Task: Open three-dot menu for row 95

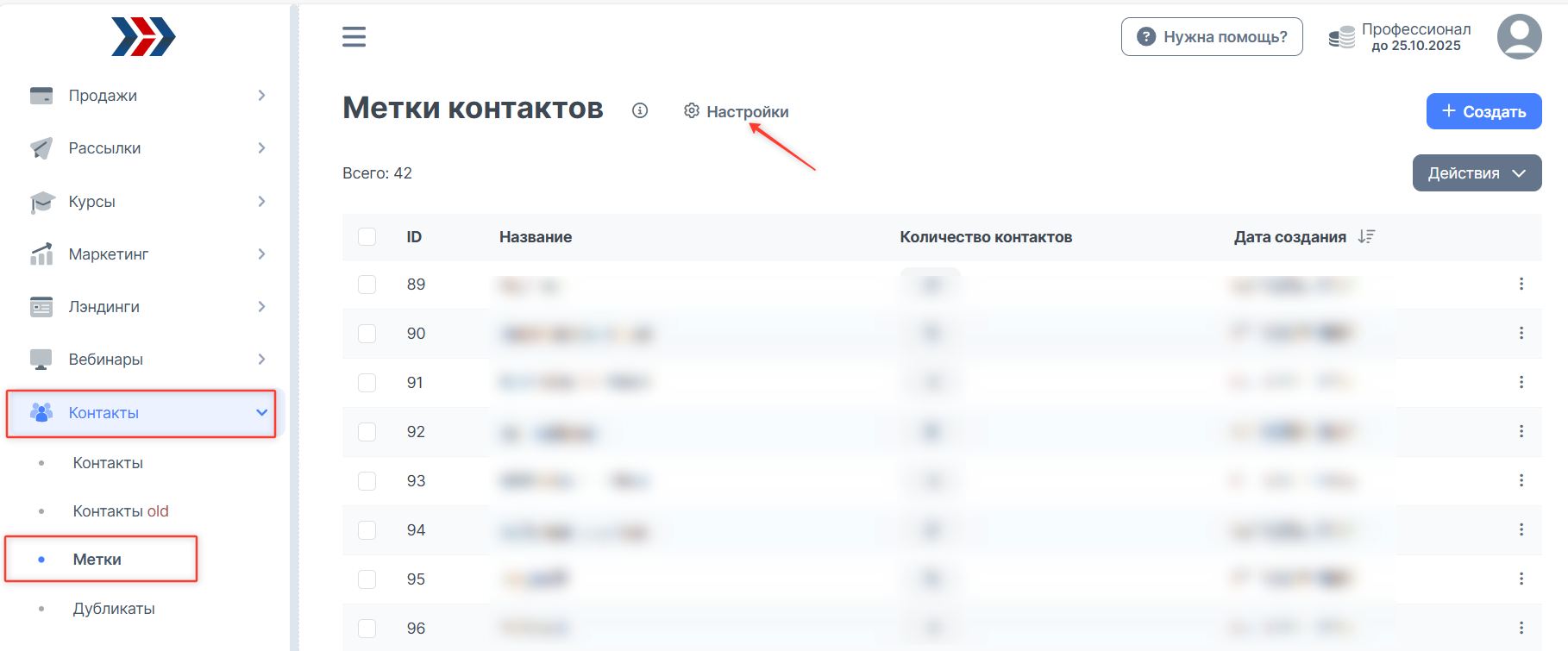Action: (1521, 579)
